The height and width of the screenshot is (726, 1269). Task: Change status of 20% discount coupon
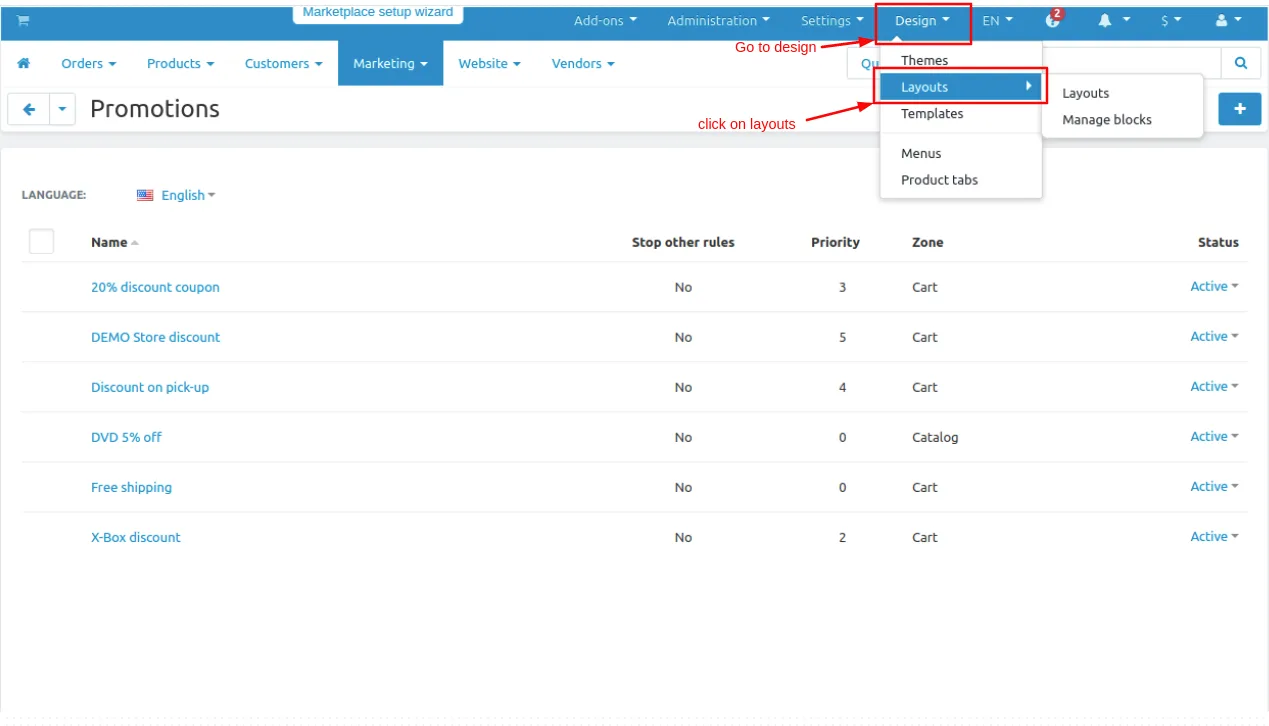(x=1214, y=287)
